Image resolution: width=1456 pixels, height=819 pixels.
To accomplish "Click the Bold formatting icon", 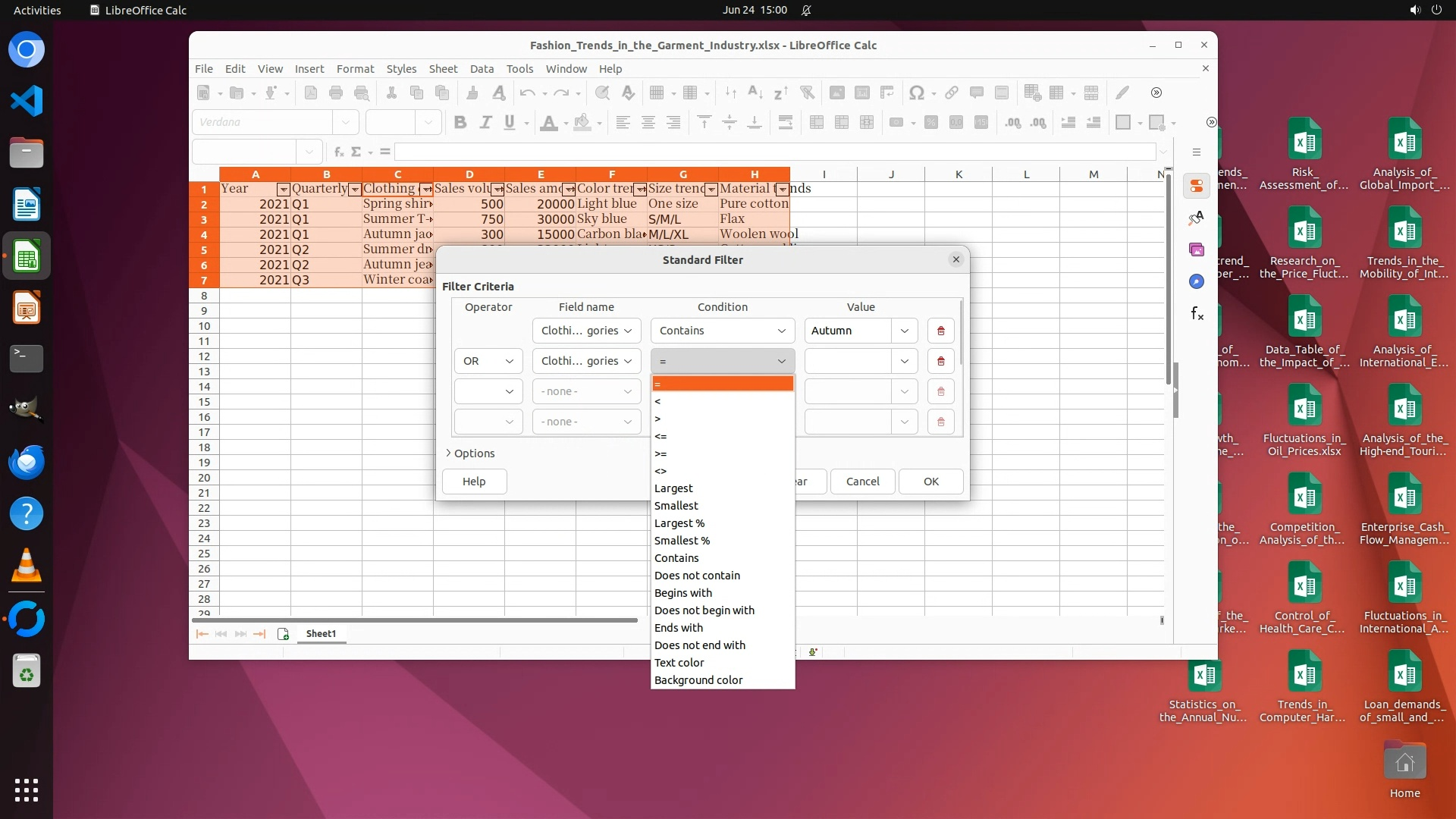I will (x=460, y=123).
